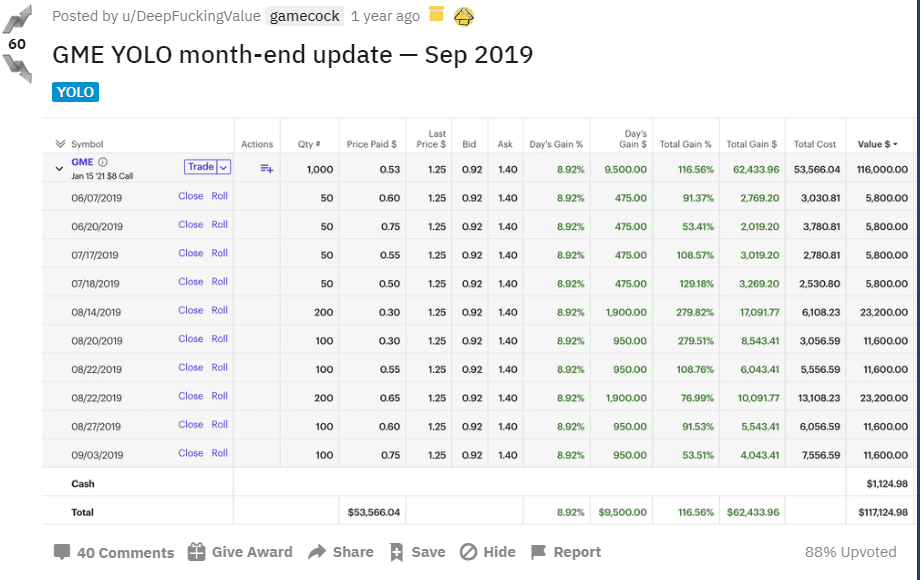Upvote the GME YOLO post
The width and height of the screenshot is (920, 580).
(17, 19)
